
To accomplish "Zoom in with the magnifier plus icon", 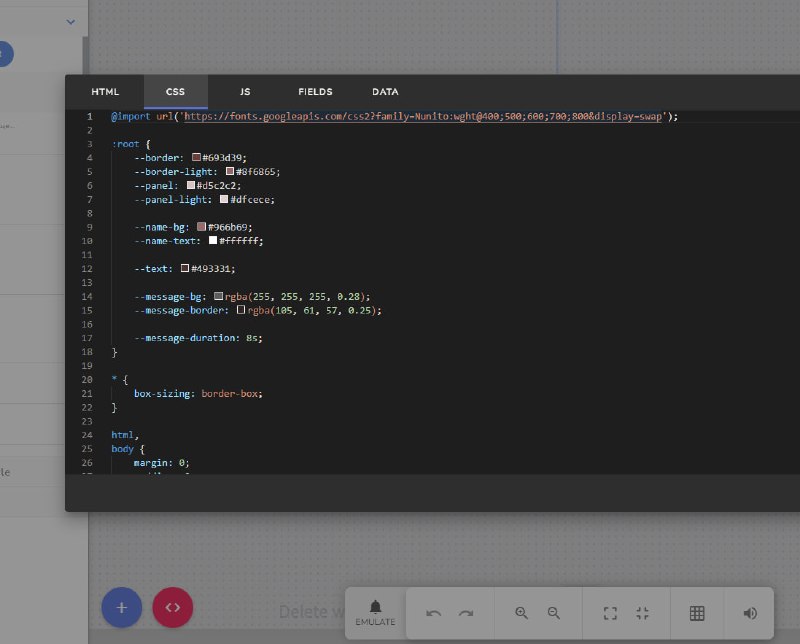I will 521,613.
